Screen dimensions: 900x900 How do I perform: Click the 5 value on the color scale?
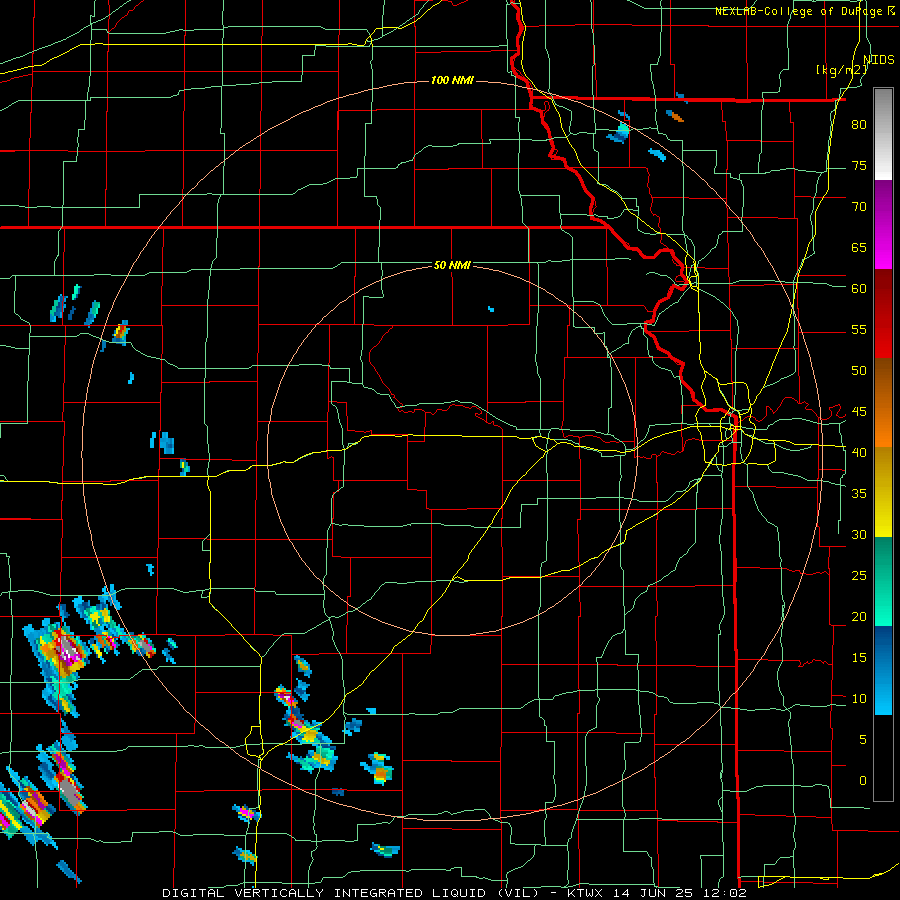click(862, 739)
